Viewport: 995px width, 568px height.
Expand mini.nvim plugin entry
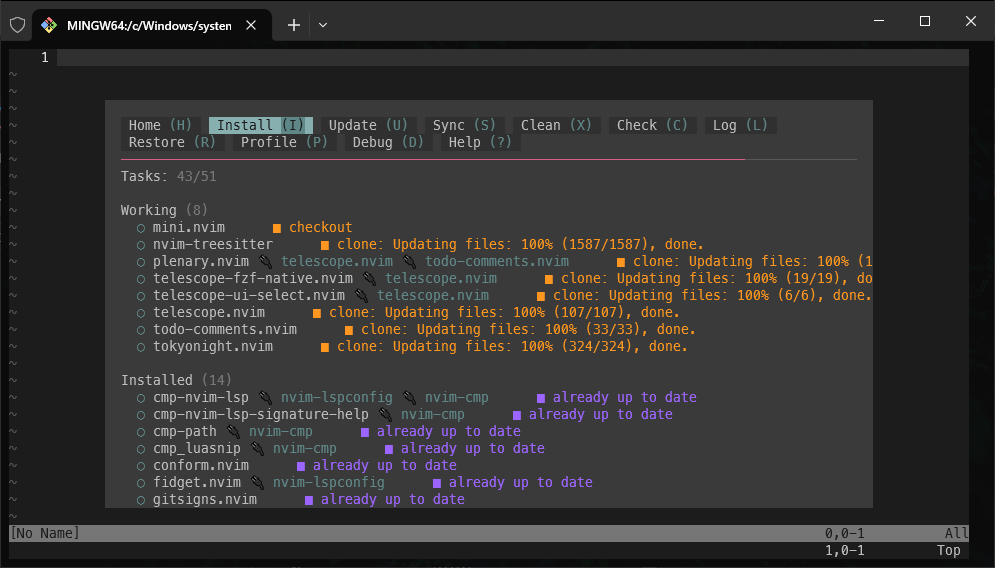188,227
